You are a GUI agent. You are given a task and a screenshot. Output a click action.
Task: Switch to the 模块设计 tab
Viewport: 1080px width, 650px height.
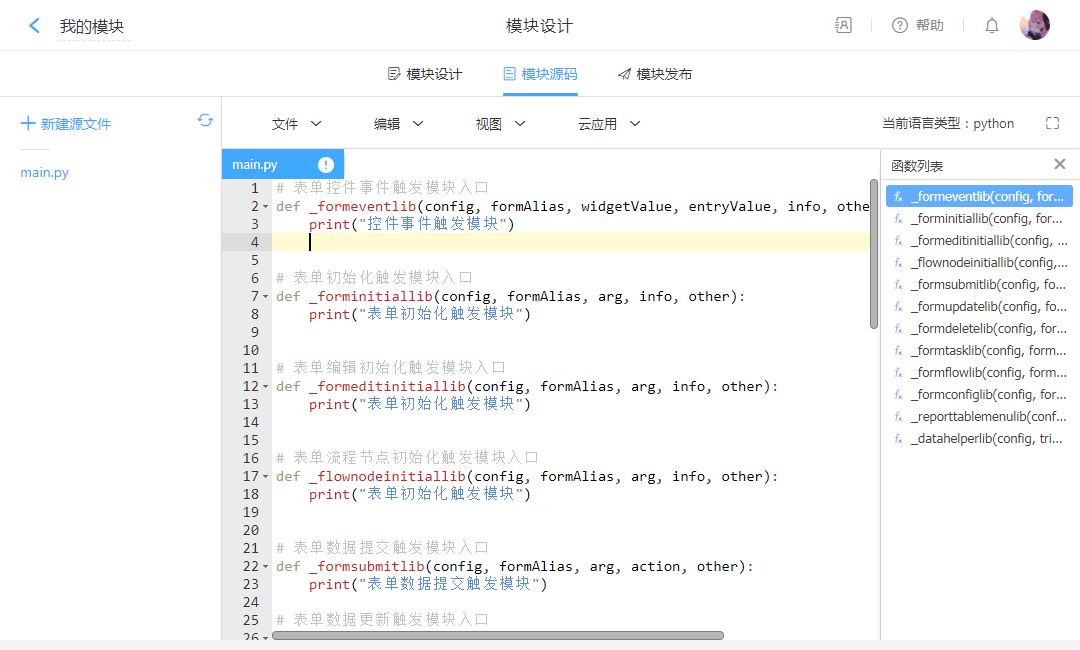click(425, 74)
